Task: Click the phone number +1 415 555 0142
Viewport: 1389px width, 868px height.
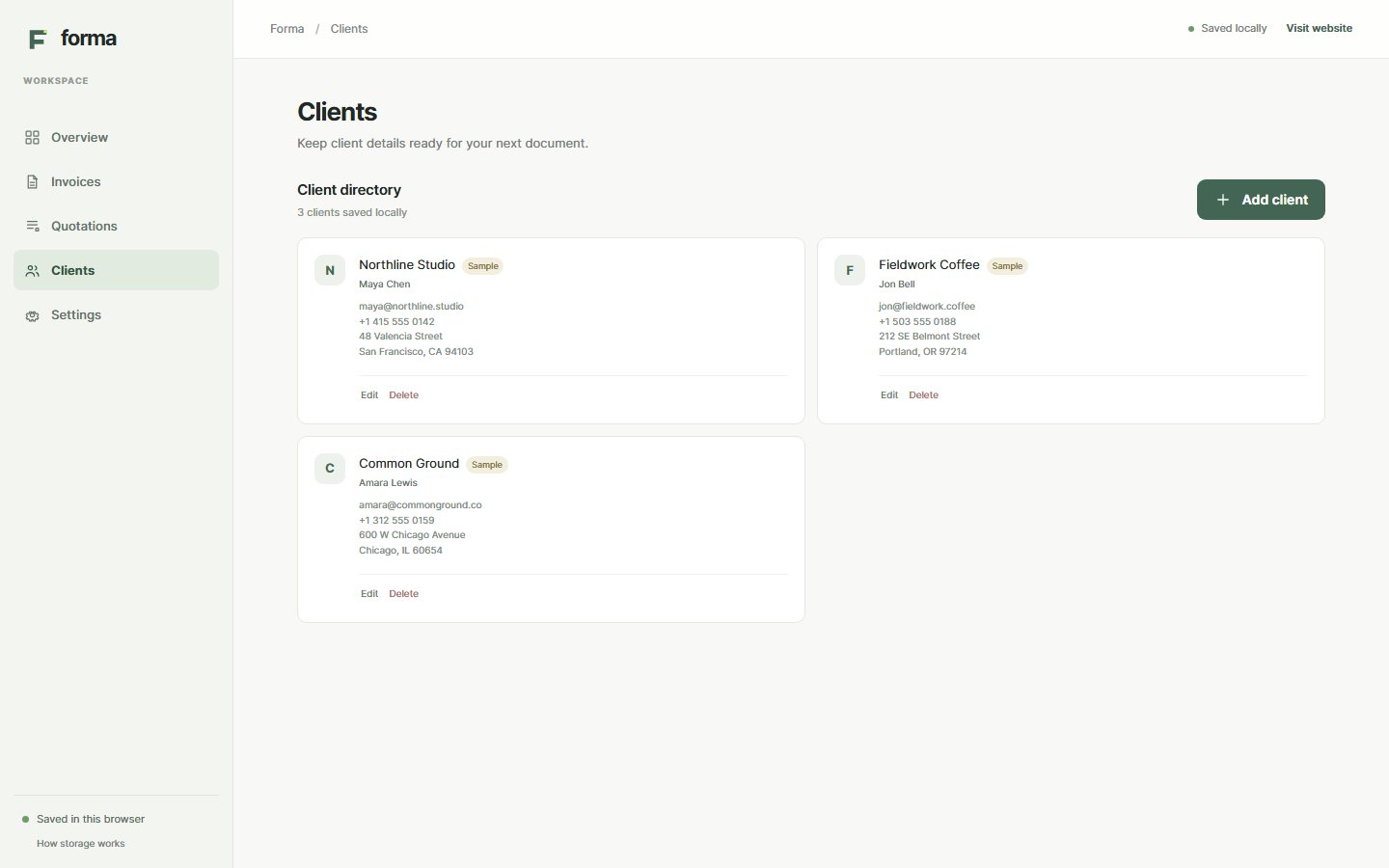Action: click(x=396, y=322)
